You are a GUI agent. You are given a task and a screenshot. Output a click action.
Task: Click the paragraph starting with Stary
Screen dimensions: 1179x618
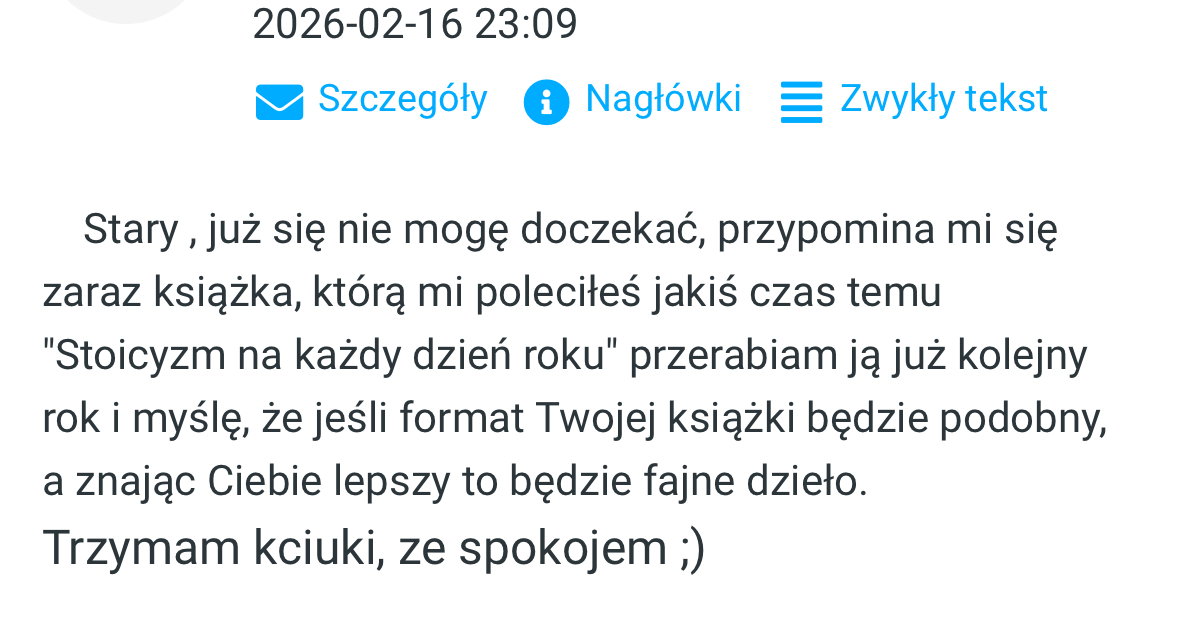[x=550, y=230]
